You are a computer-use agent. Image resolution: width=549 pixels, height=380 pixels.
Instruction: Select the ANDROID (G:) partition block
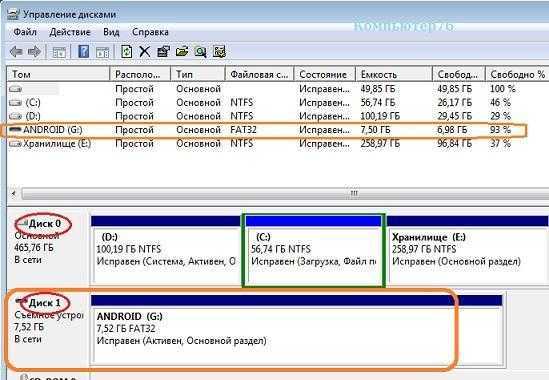(x=296, y=329)
